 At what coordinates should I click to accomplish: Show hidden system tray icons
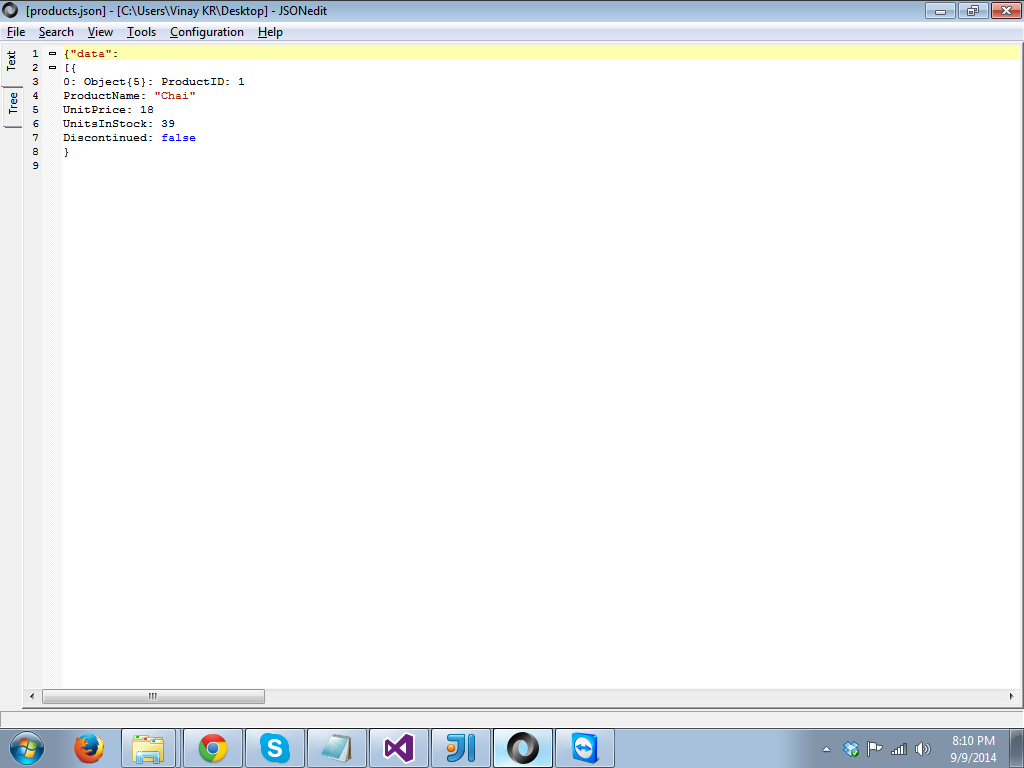tap(826, 749)
